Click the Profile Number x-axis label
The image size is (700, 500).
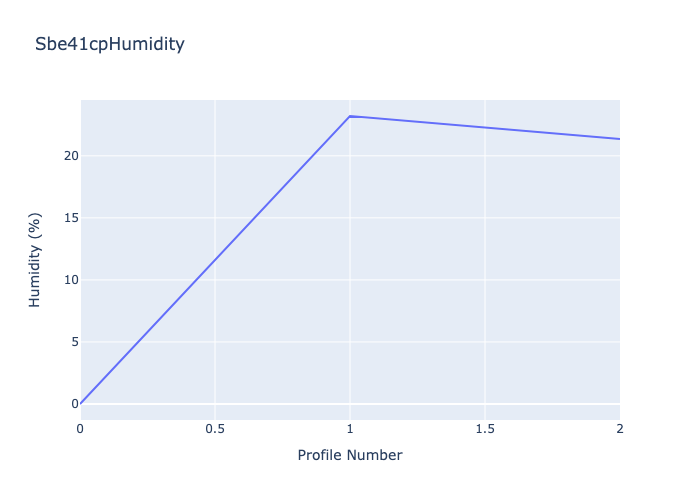point(350,455)
